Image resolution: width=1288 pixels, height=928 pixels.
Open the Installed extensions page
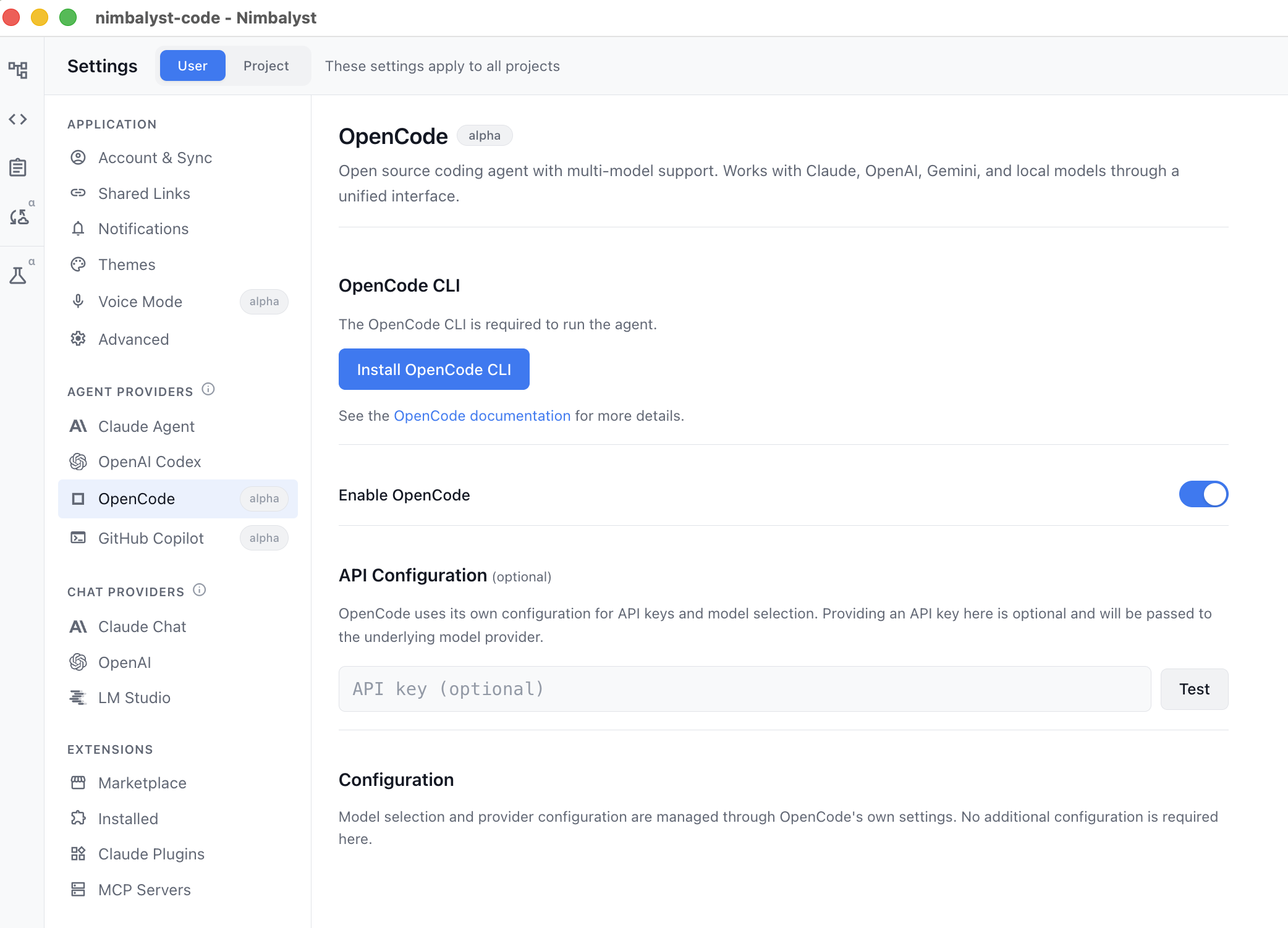(x=178, y=819)
